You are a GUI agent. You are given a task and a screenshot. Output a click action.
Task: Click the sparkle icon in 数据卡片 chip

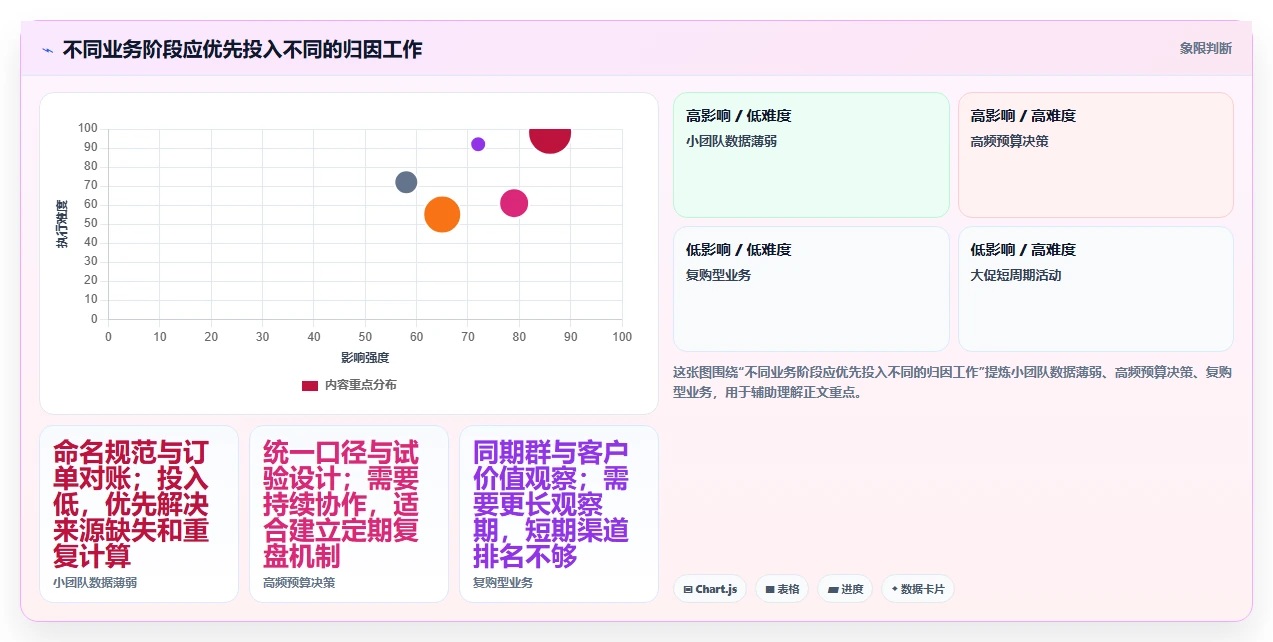[x=895, y=589]
